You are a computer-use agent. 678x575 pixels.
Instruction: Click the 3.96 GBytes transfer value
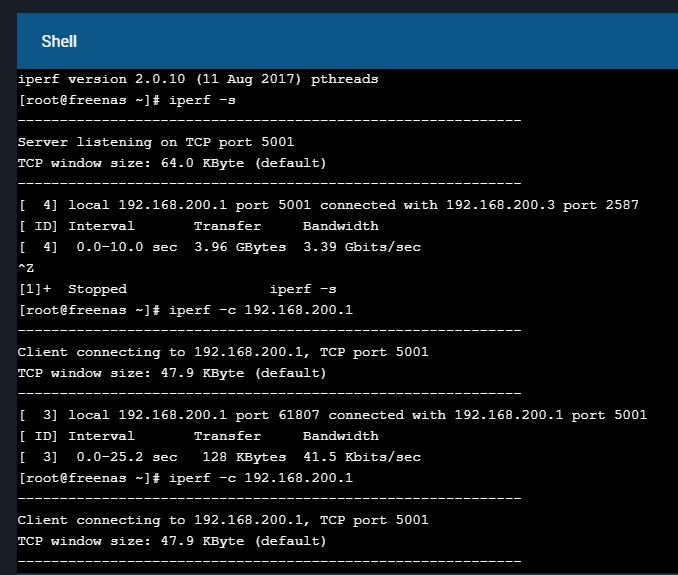click(240, 247)
